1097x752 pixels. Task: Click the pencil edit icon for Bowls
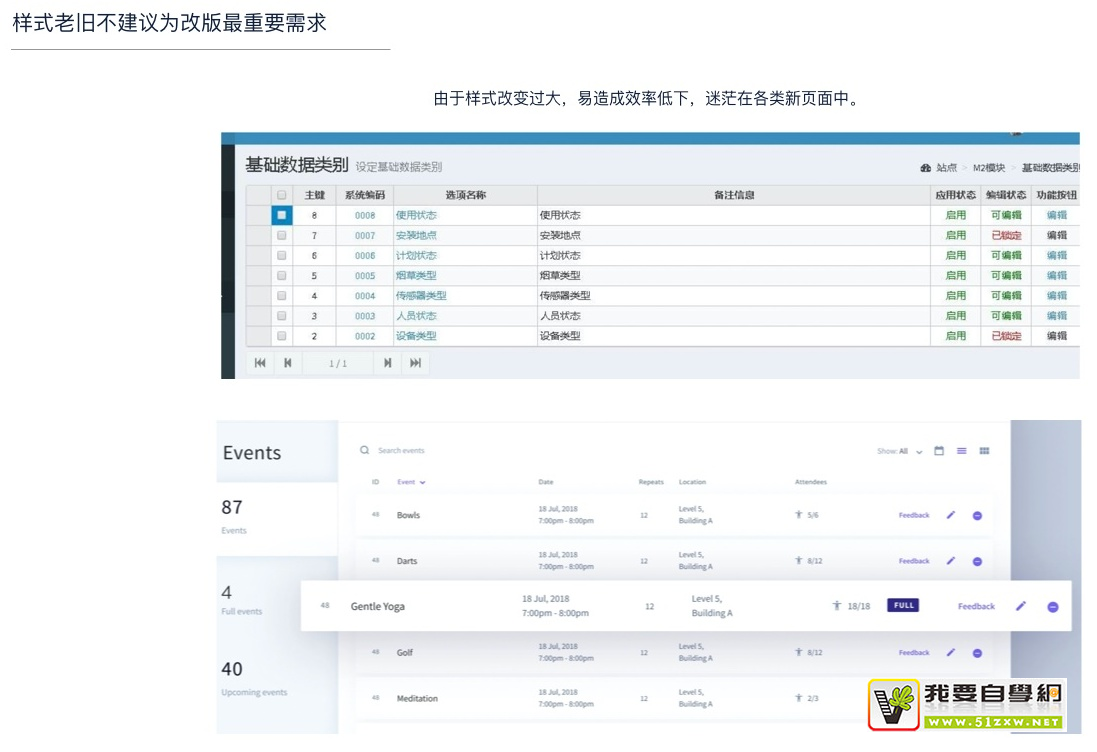tap(951, 515)
